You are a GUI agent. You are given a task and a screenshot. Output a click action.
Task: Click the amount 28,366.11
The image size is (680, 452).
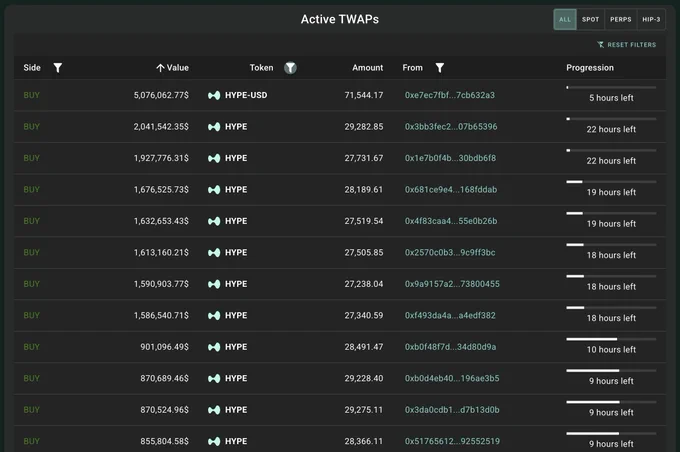pos(364,441)
